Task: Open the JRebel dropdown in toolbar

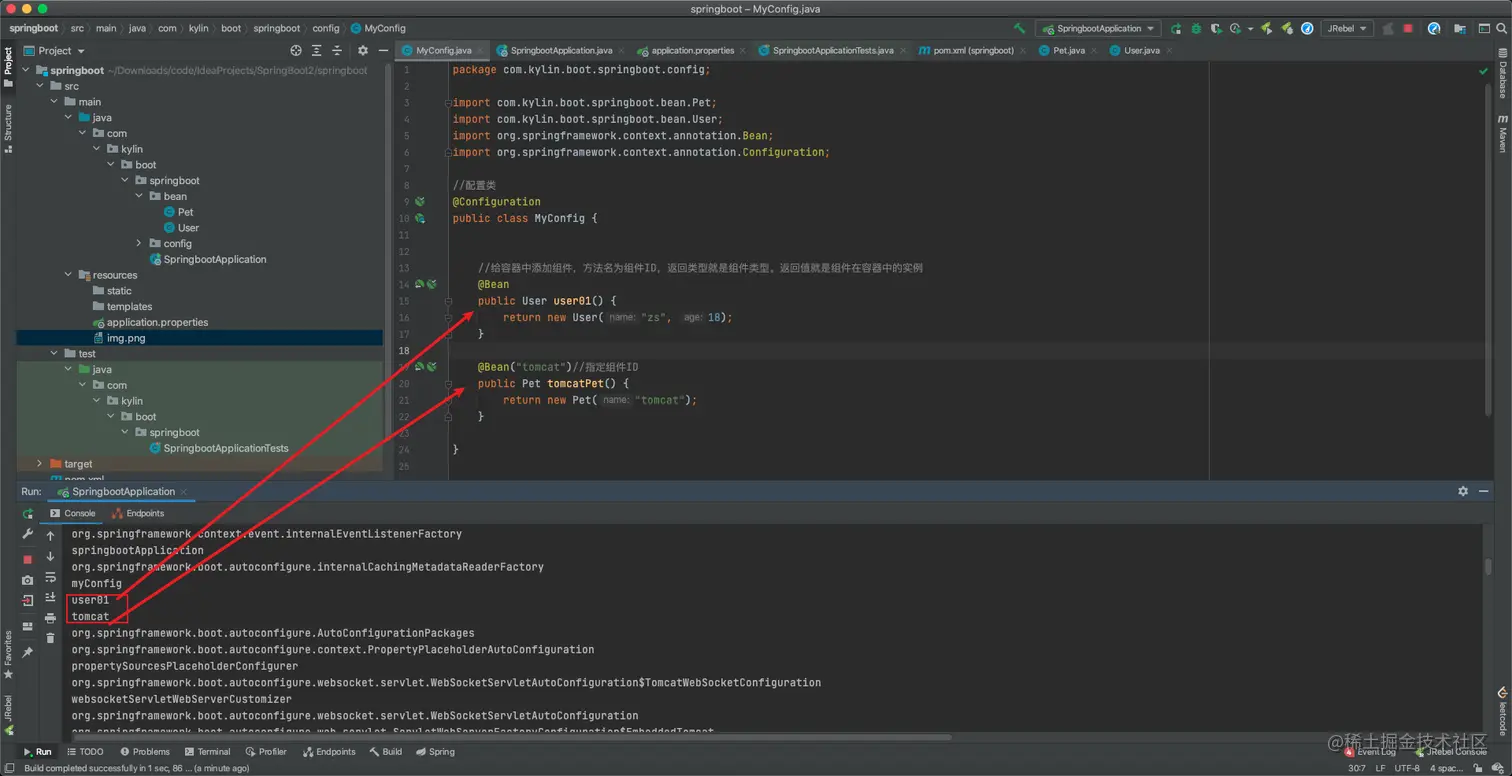Action: pos(1347,29)
